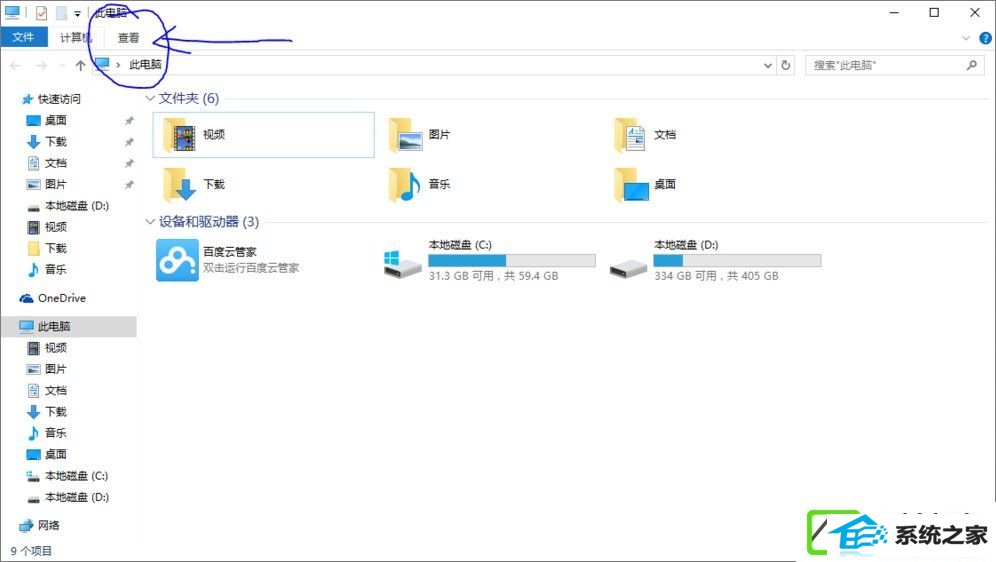Open 文档 under 此电脑 tree

coord(55,391)
